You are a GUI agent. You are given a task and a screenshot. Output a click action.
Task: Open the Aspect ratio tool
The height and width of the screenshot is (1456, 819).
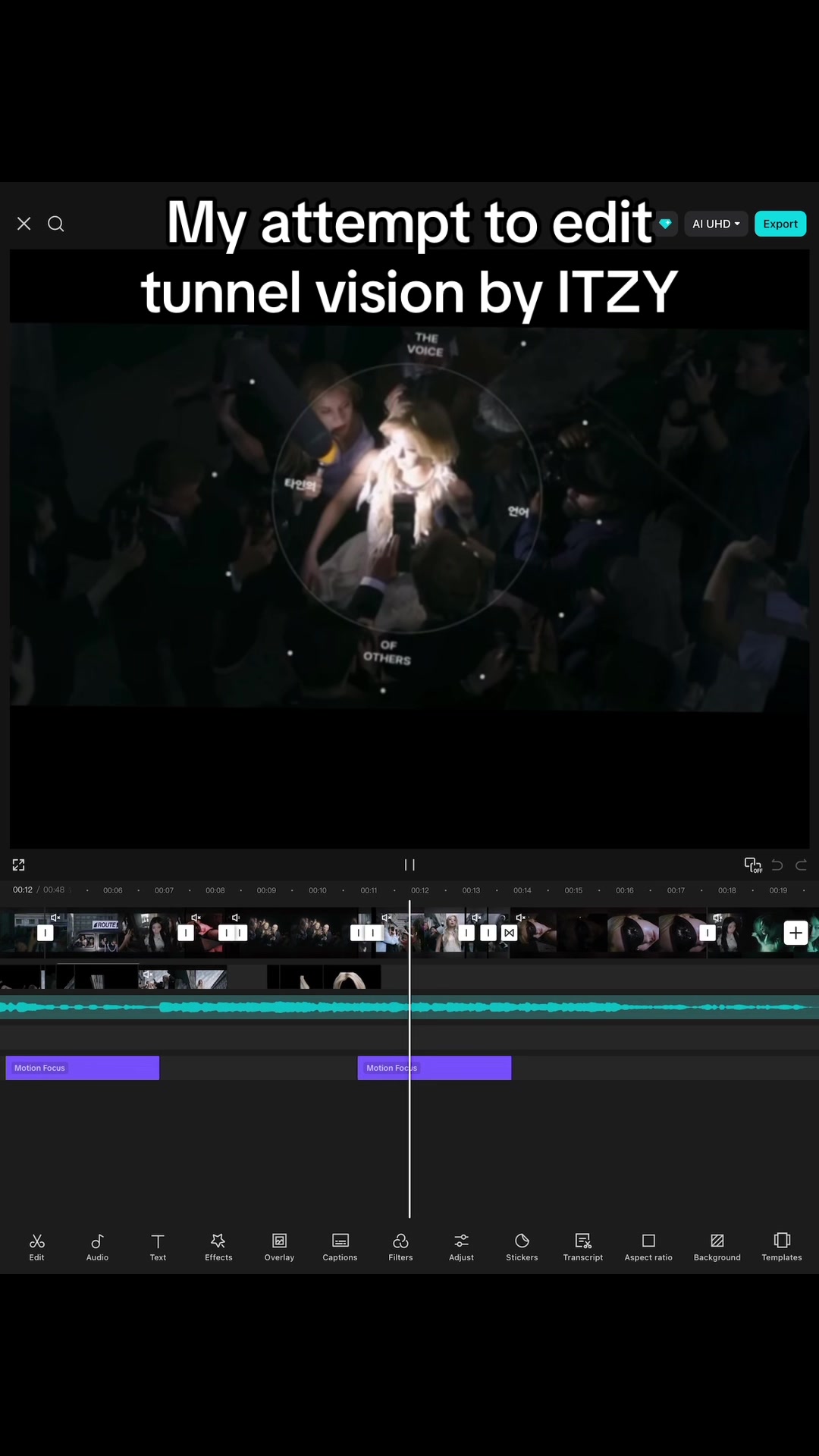pyautogui.click(x=648, y=1247)
